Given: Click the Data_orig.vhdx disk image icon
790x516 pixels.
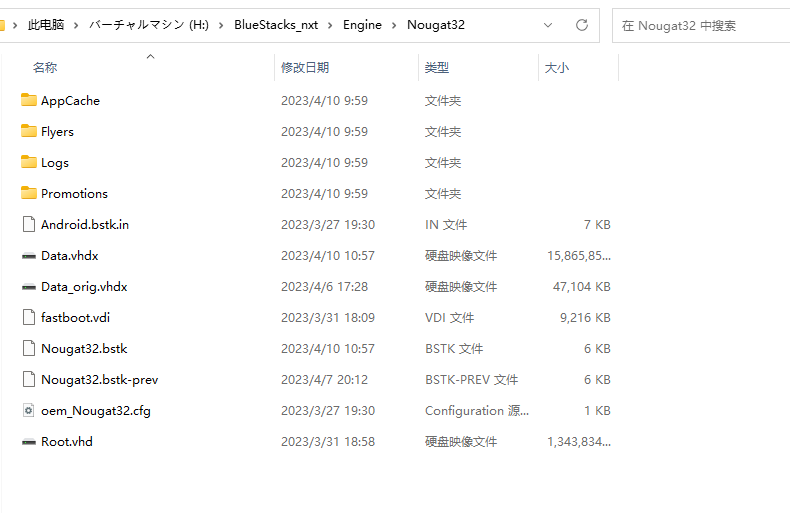Looking at the screenshot, I should coord(29,287).
